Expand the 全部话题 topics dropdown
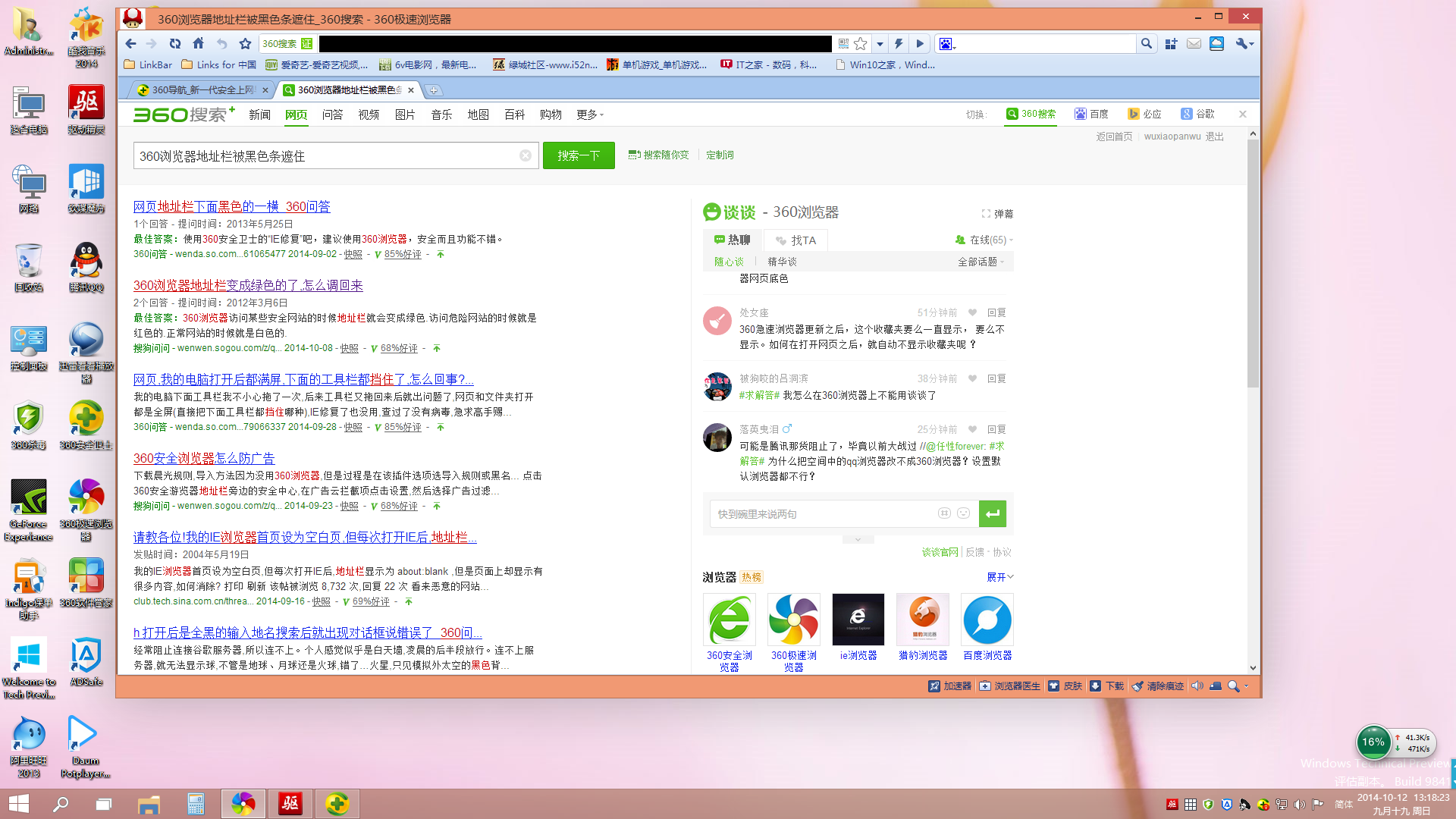The height and width of the screenshot is (819, 1456). tap(981, 261)
